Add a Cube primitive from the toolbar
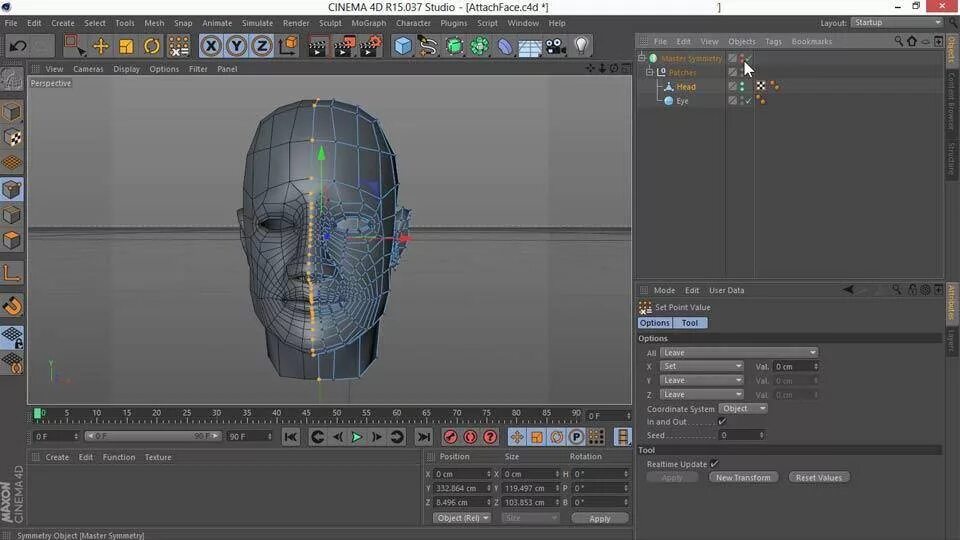 click(402, 46)
